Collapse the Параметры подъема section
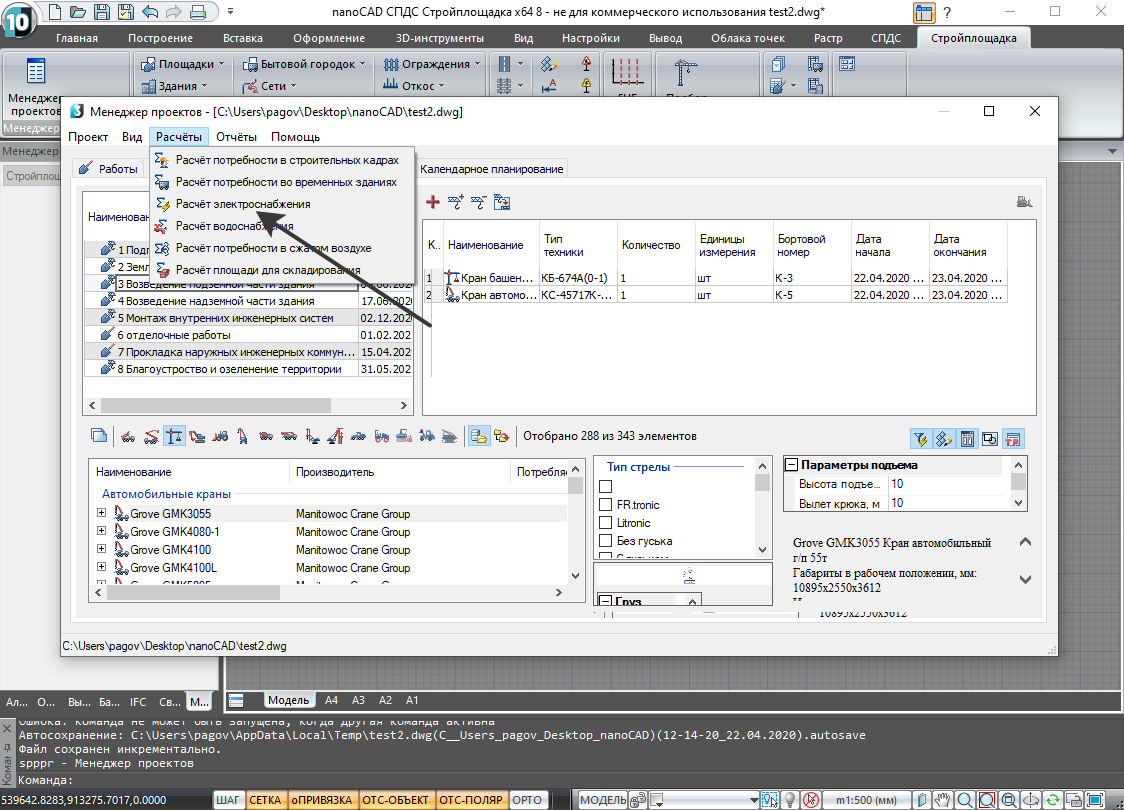 pyautogui.click(x=791, y=464)
